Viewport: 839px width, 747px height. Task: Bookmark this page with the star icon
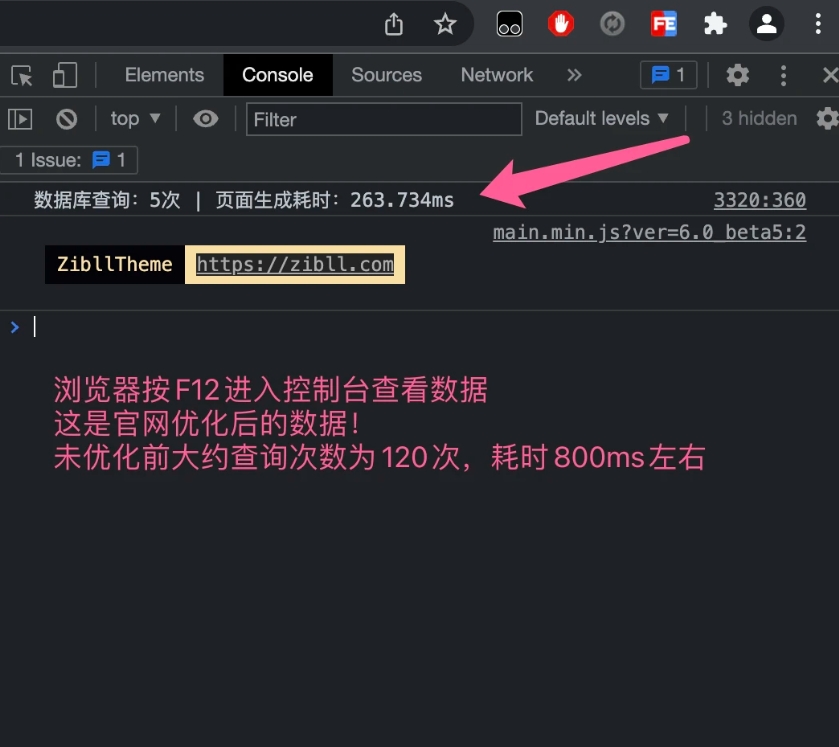click(445, 24)
